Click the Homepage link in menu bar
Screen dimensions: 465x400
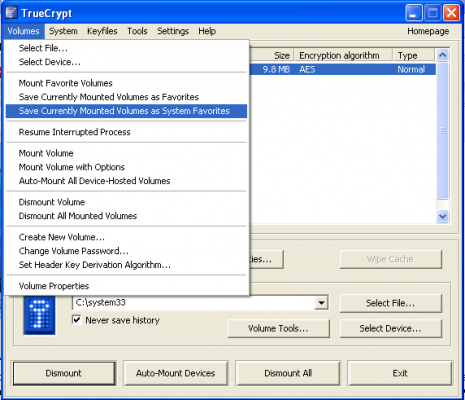[x=428, y=31]
